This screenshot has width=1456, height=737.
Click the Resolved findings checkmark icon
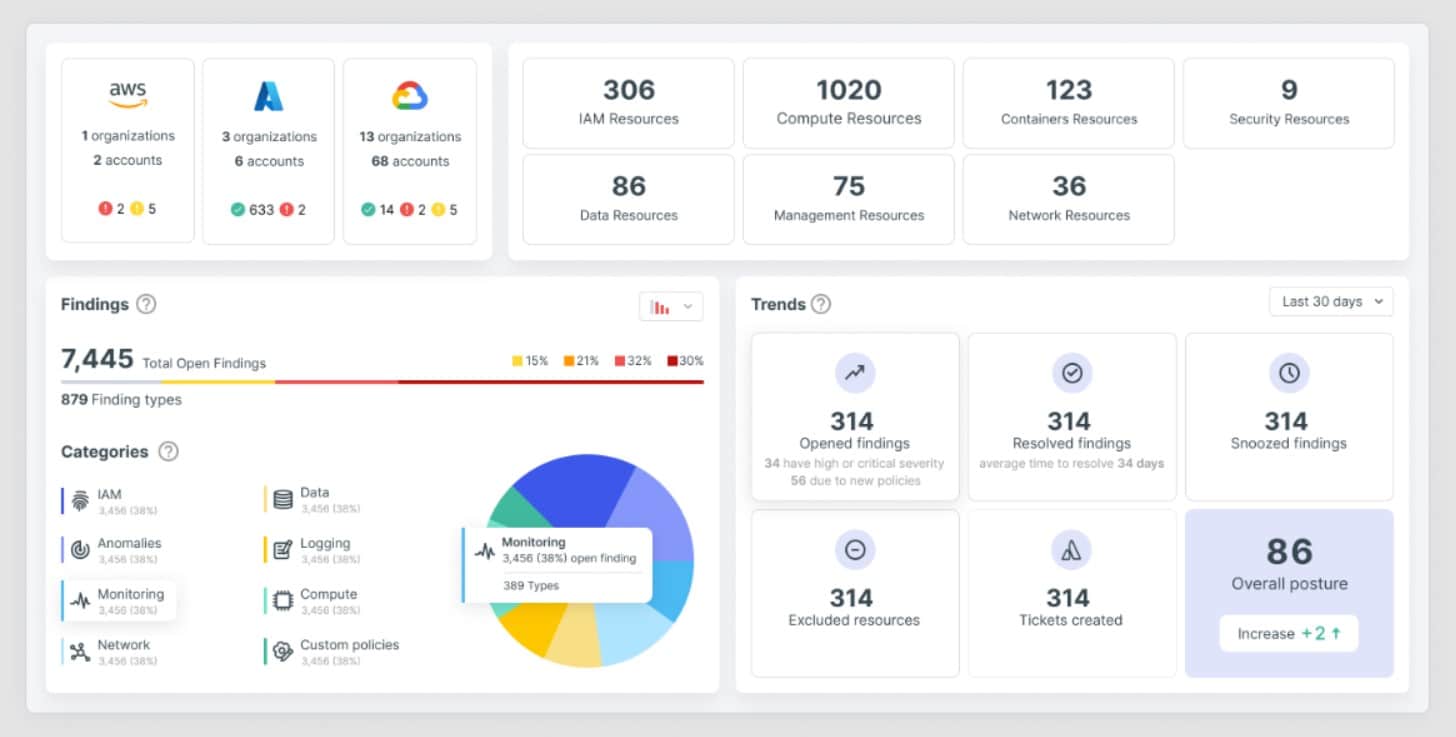point(1072,373)
